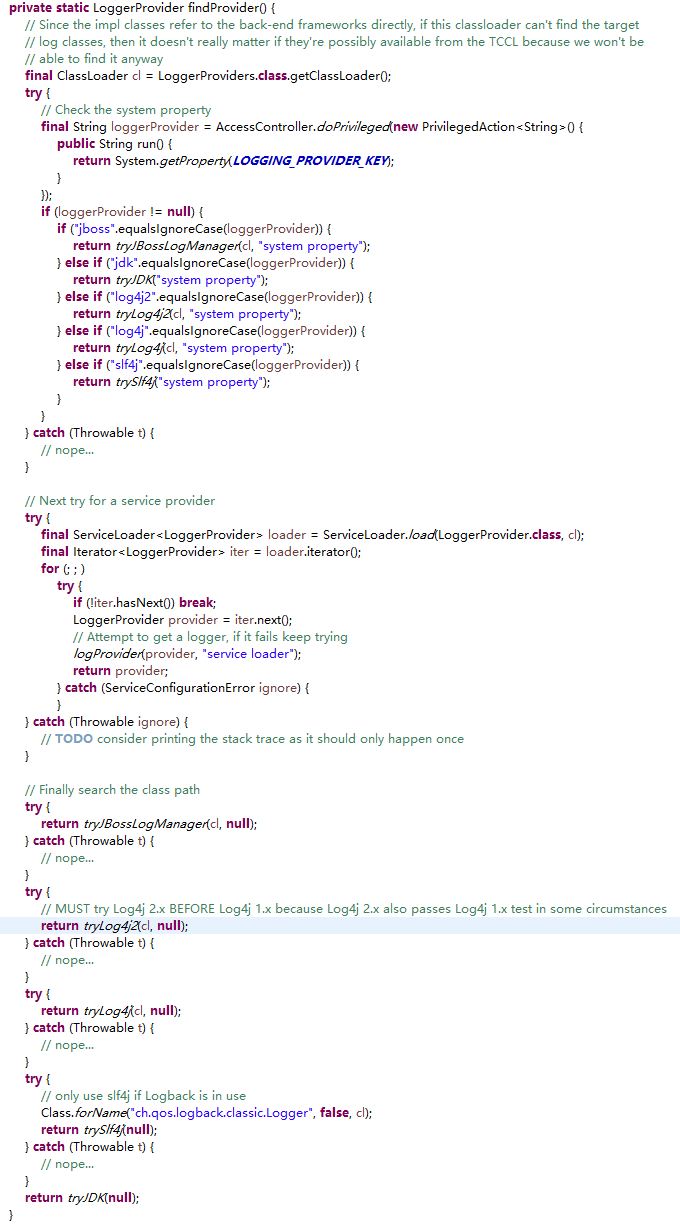This screenshot has height=1228, width=680.
Task: Click tryJBossLogManager call with "system property" argument
Action: 243,246
